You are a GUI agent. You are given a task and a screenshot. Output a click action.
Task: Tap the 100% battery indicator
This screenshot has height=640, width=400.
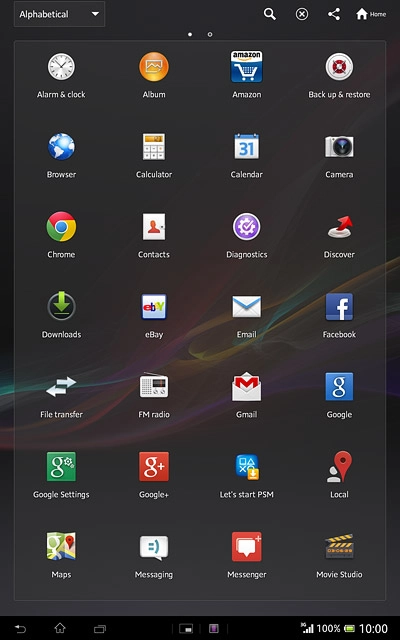[x=336, y=629]
